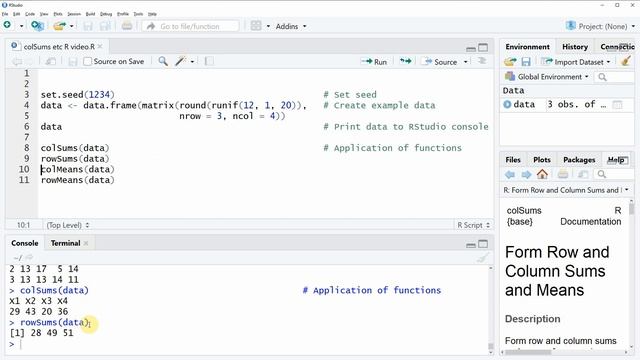
Task: Click the Run button
Action: [x=374, y=62]
